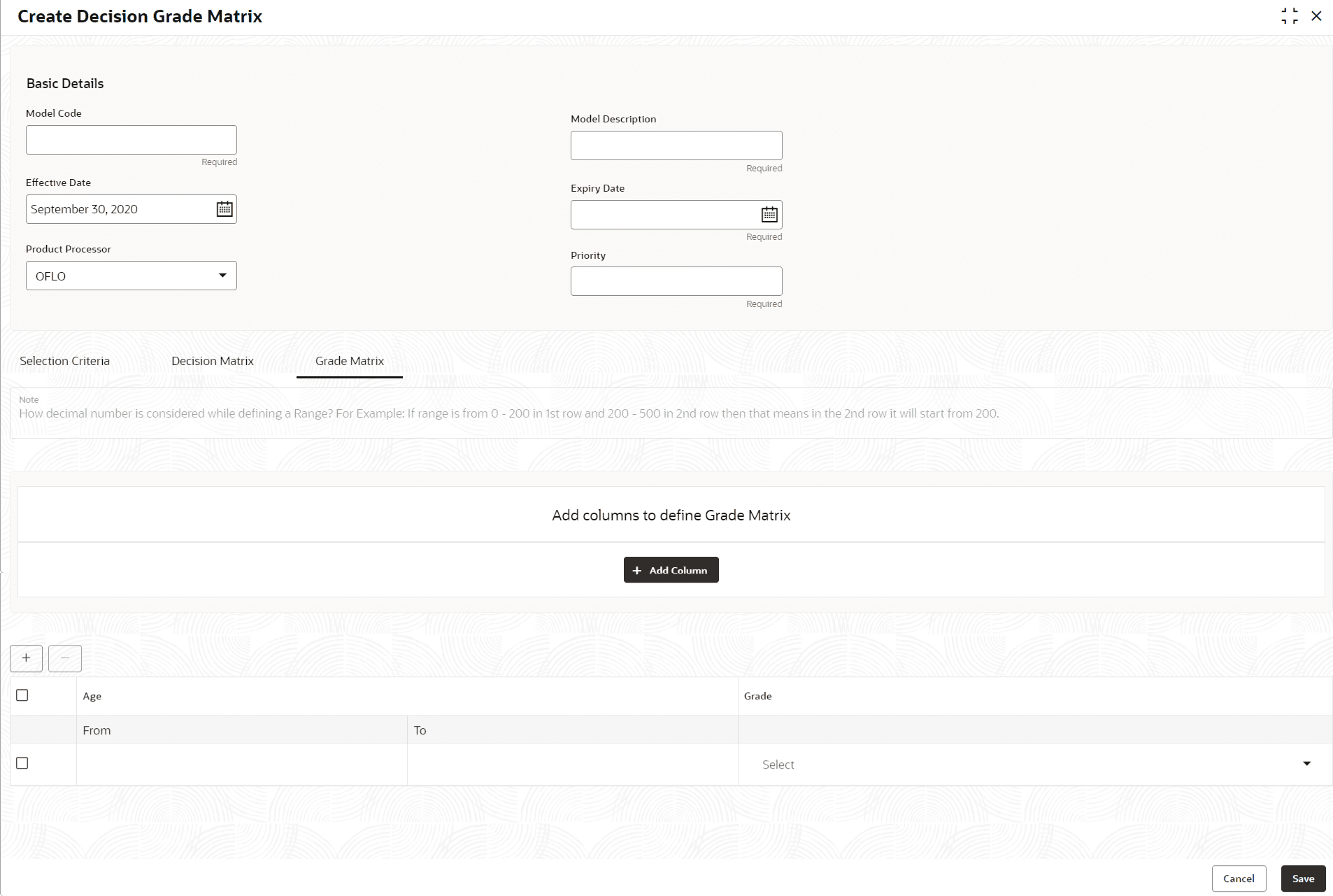The width and height of the screenshot is (1333, 896).
Task: Click the Save button
Action: (1303, 879)
